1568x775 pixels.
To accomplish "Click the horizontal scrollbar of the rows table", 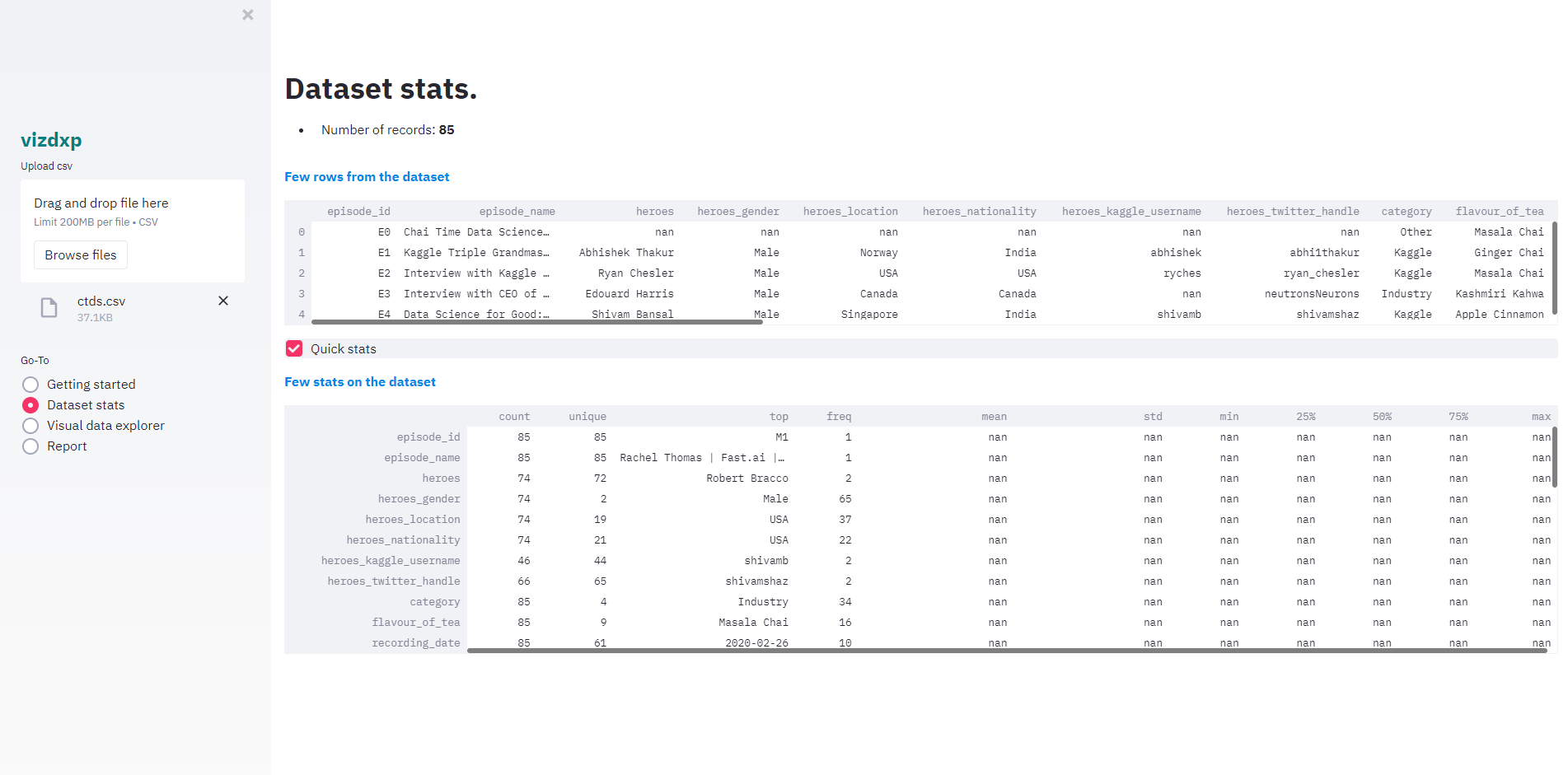I will [x=536, y=322].
